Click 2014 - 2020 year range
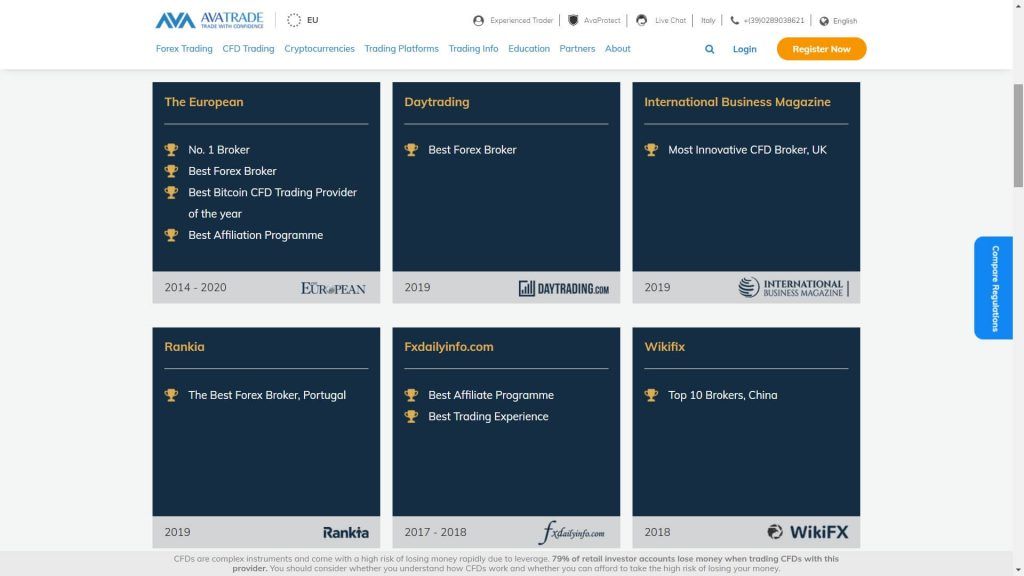Screen dimensions: 1024x576 (x=195, y=287)
